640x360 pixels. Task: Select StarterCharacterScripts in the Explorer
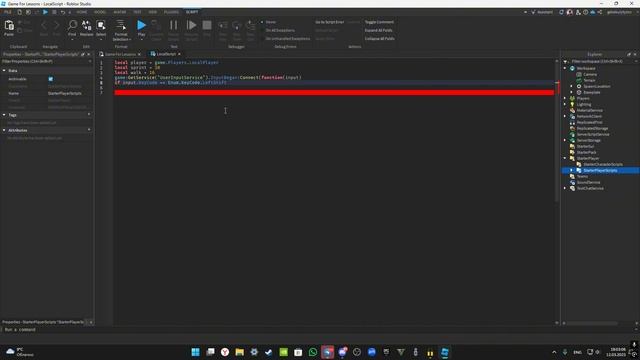point(602,164)
